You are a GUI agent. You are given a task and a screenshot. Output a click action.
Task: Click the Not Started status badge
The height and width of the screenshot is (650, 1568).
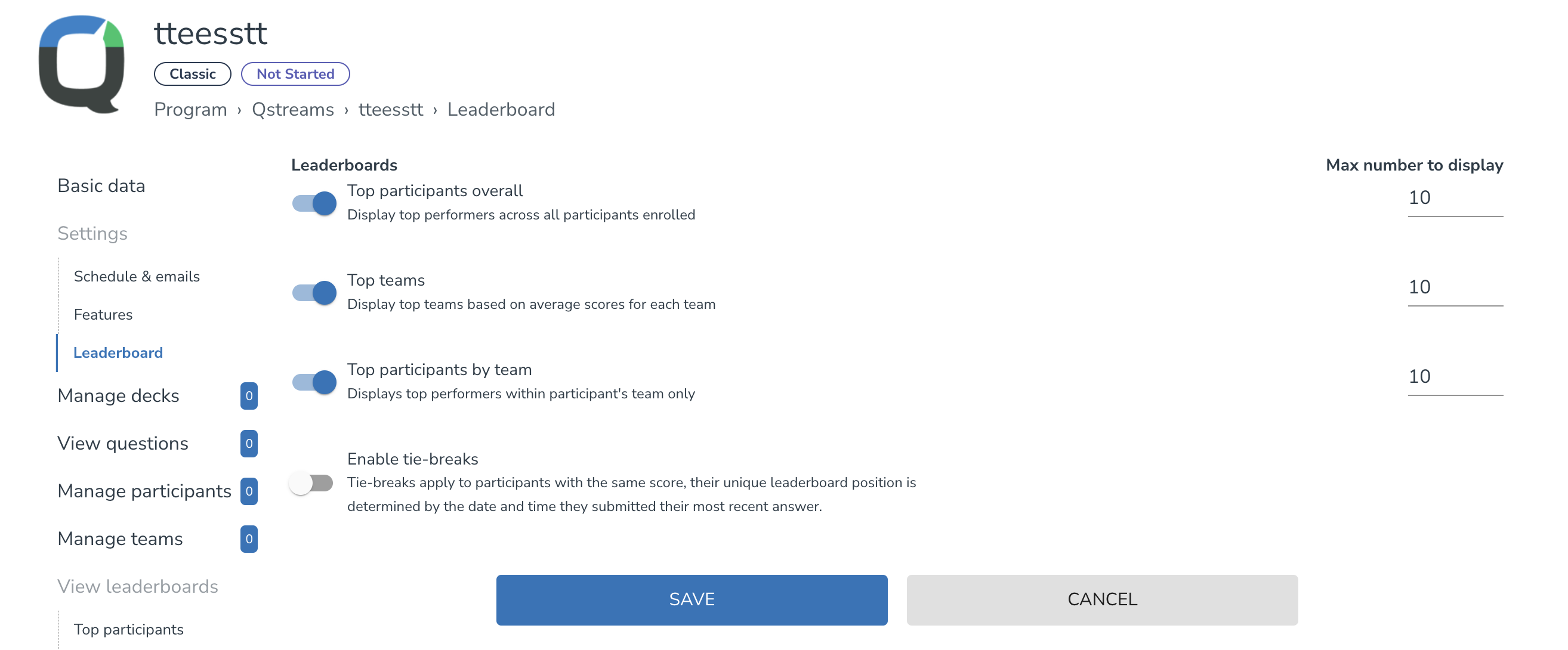point(295,73)
